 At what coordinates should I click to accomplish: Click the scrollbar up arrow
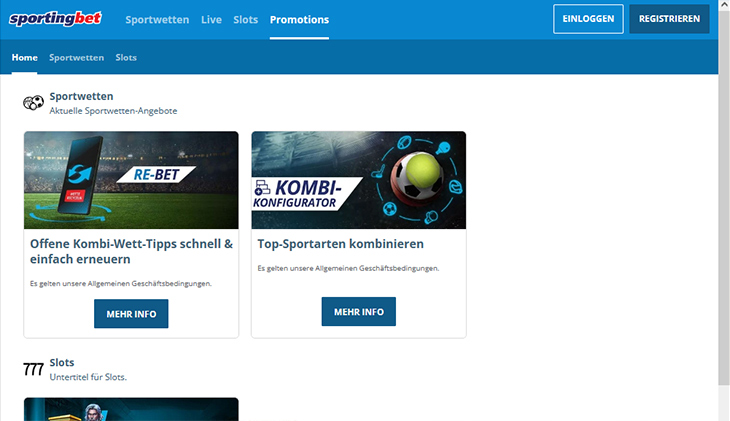[x=724, y=4]
